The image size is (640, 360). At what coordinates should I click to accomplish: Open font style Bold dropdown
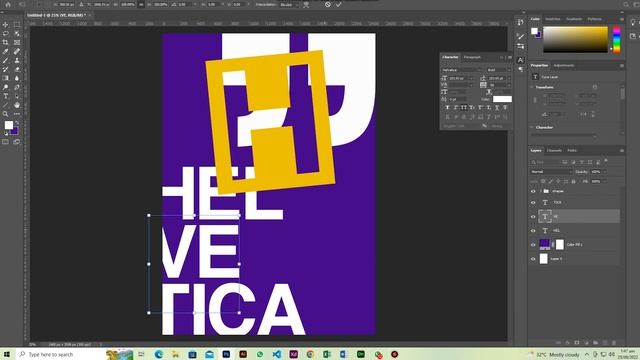[x=498, y=70]
